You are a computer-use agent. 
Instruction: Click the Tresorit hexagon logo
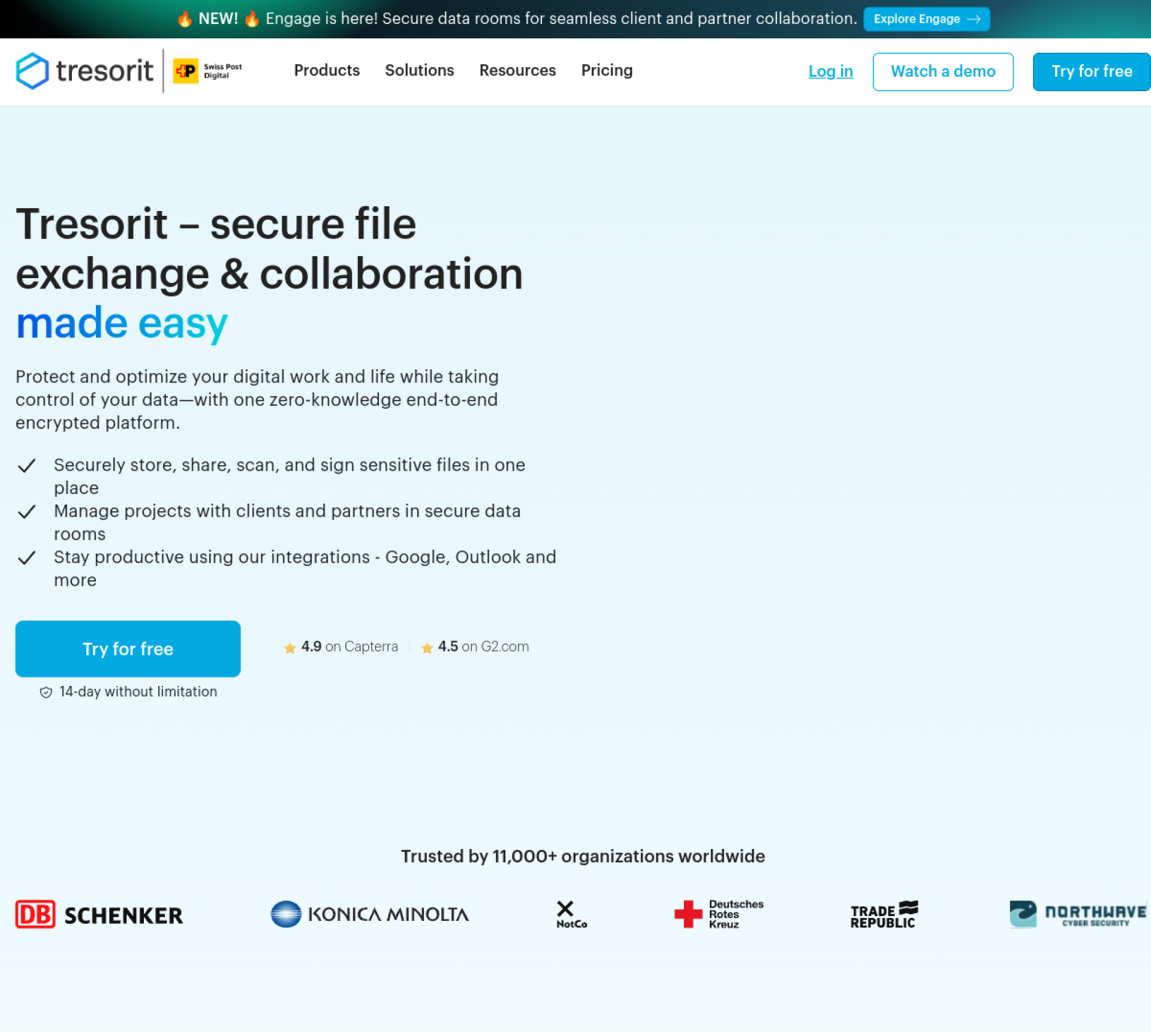click(x=32, y=71)
